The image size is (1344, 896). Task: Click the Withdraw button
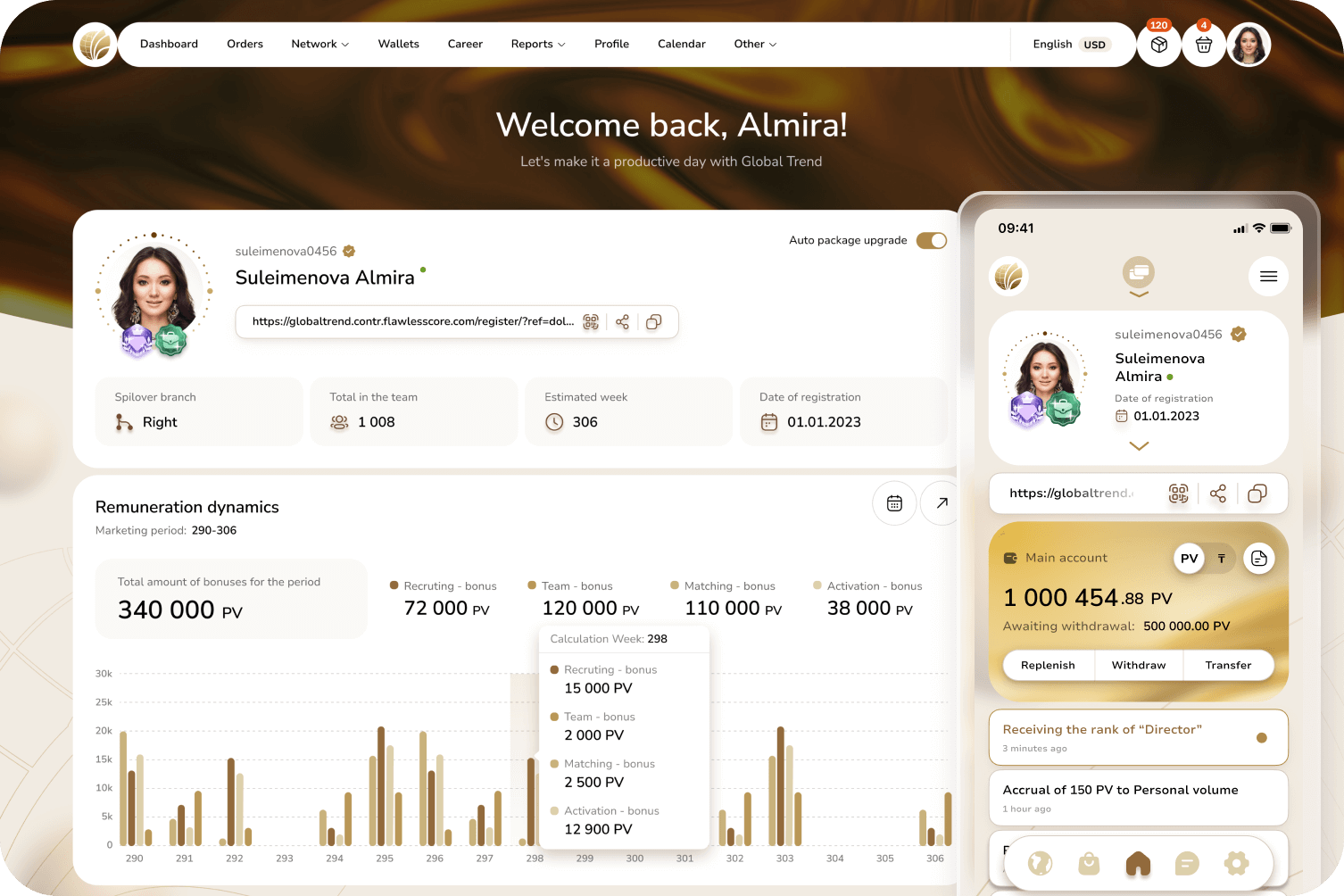point(1139,666)
